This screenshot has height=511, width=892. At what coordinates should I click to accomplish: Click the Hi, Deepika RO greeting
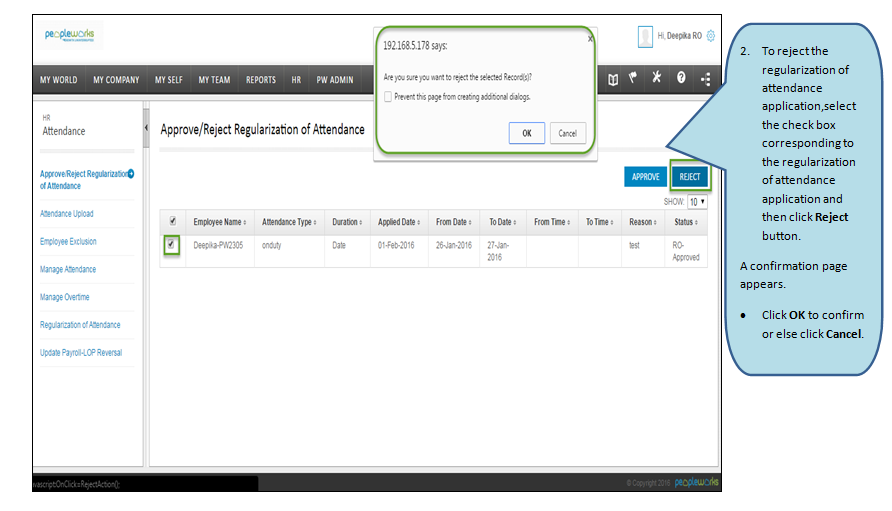click(680, 36)
